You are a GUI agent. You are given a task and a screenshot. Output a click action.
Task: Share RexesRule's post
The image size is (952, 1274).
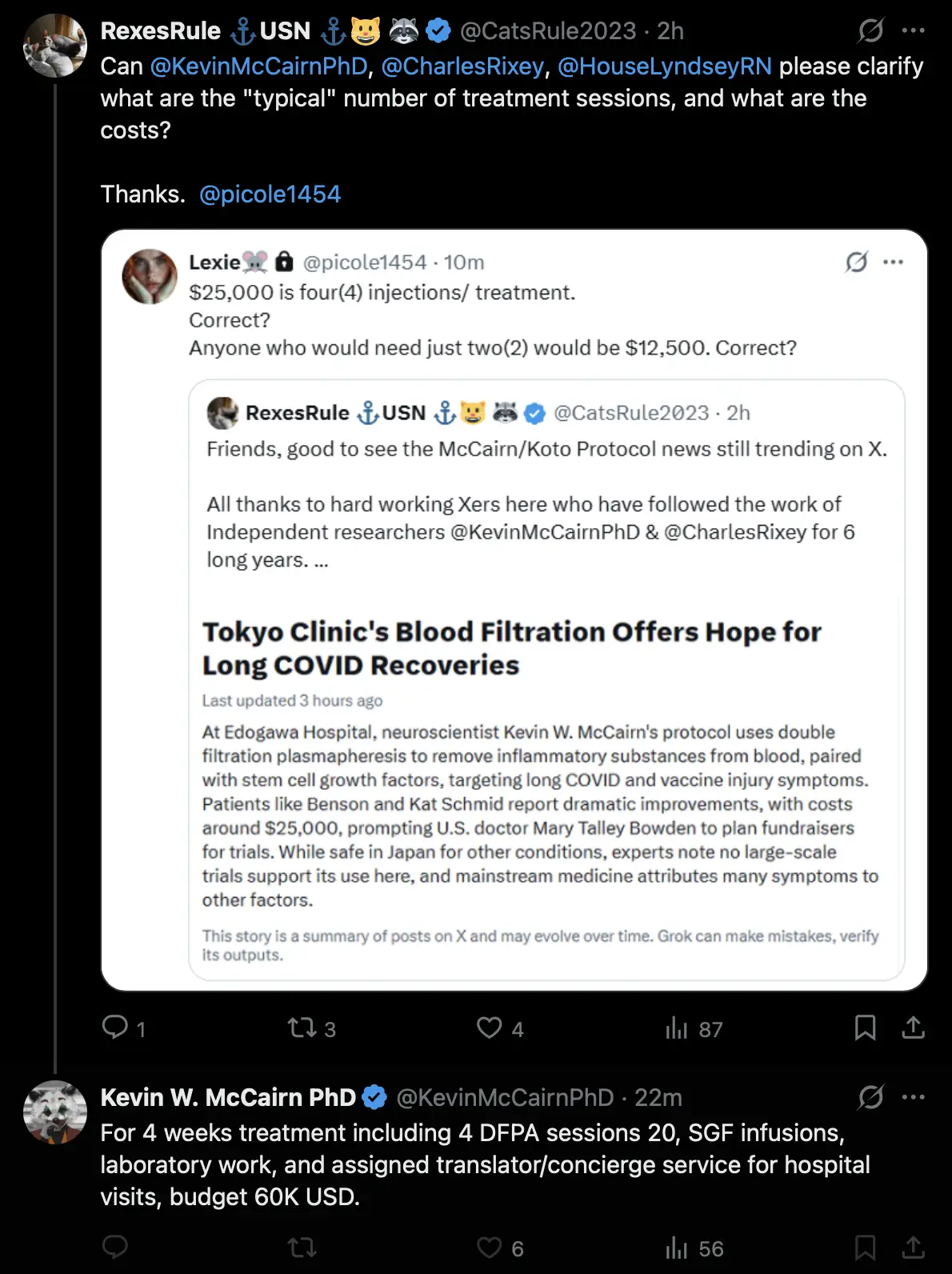coord(913,1028)
